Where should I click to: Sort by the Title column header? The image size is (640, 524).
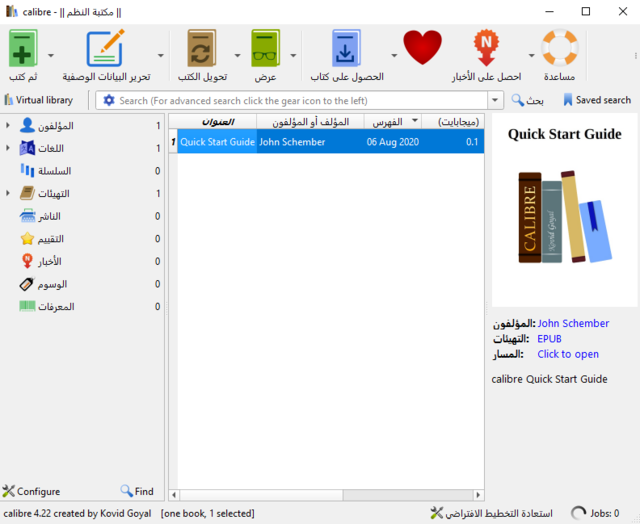pyautogui.click(x=217, y=122)
